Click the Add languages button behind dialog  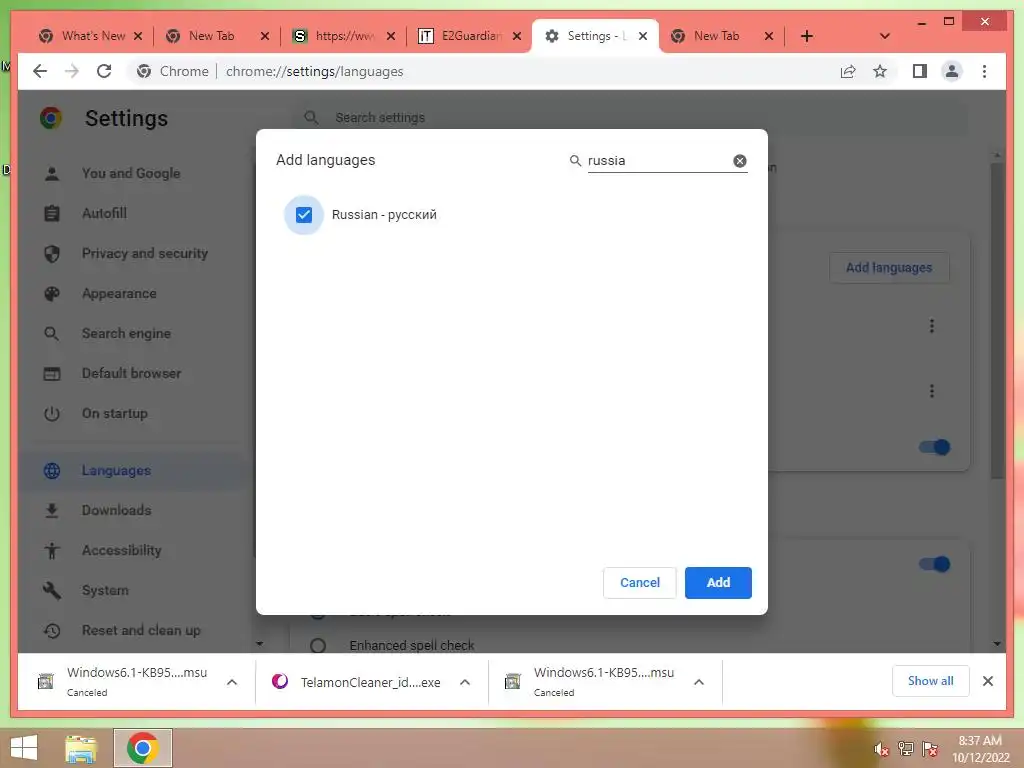888,268
